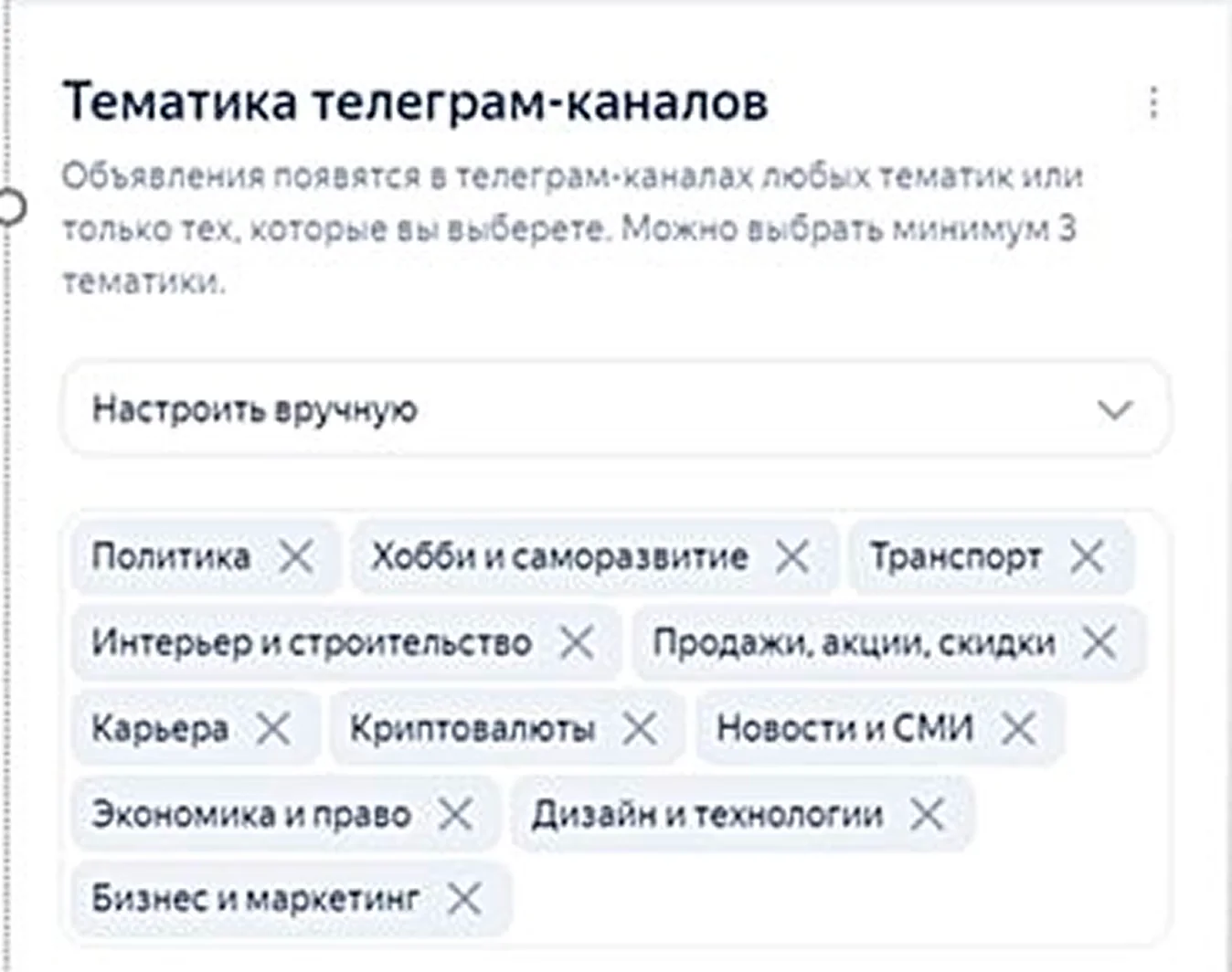Click the circular handle on left border
Screen dimensions: 1232x972
11,206
